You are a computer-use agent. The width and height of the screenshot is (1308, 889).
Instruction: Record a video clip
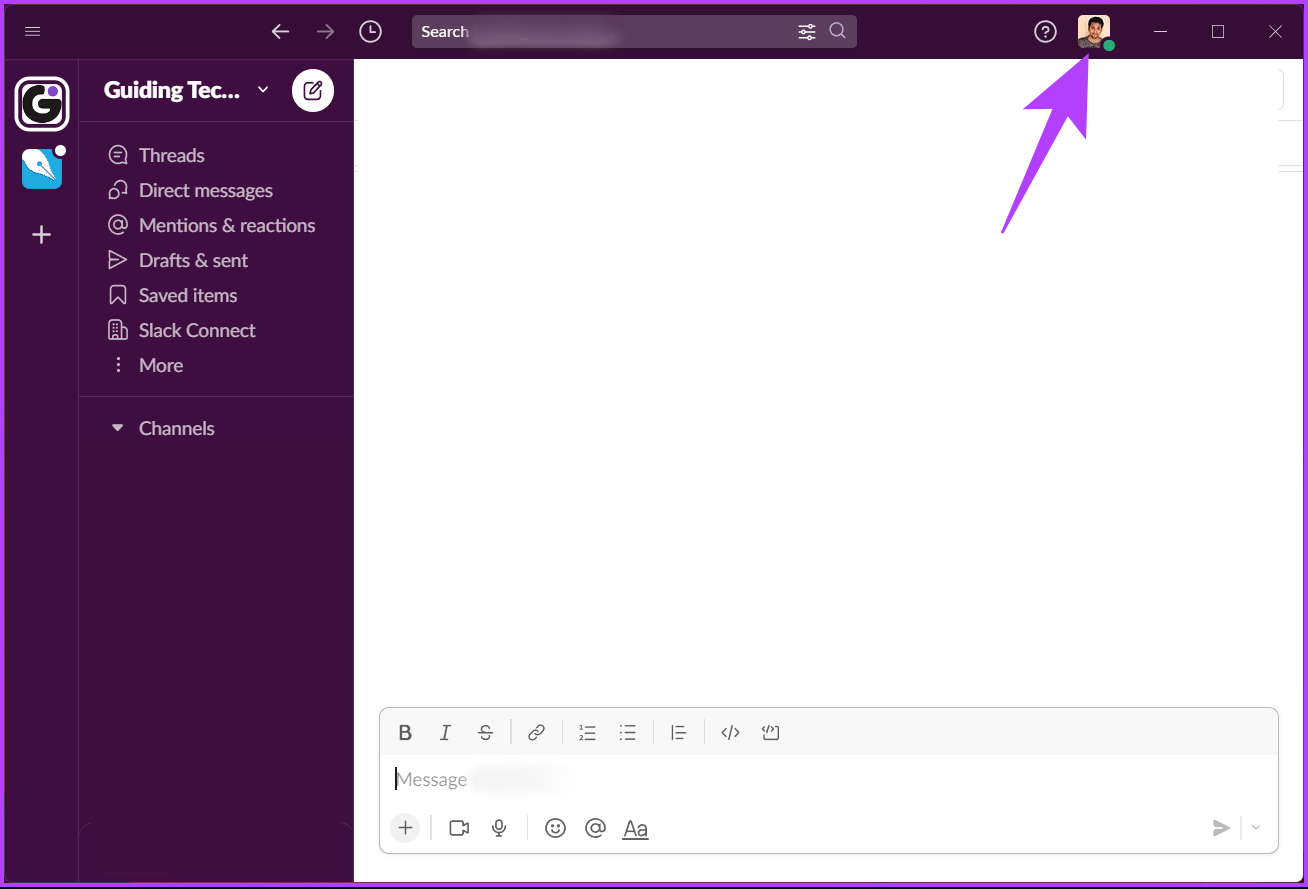click(x=458, y=828)
